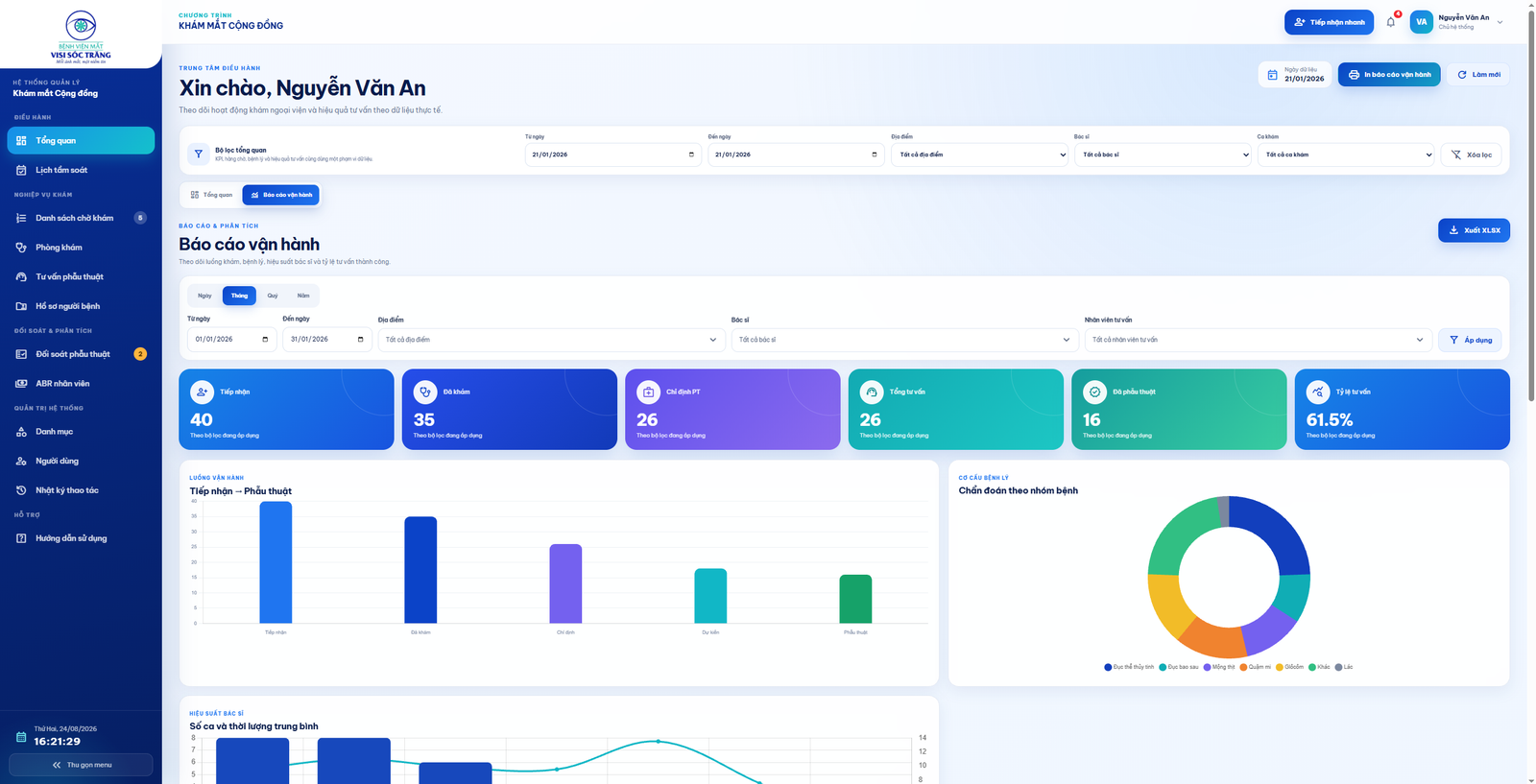Expand the Nhân viên tư vấn dropdown
The height and width of the screenshot is (784, 1536).
point(1258,340)
